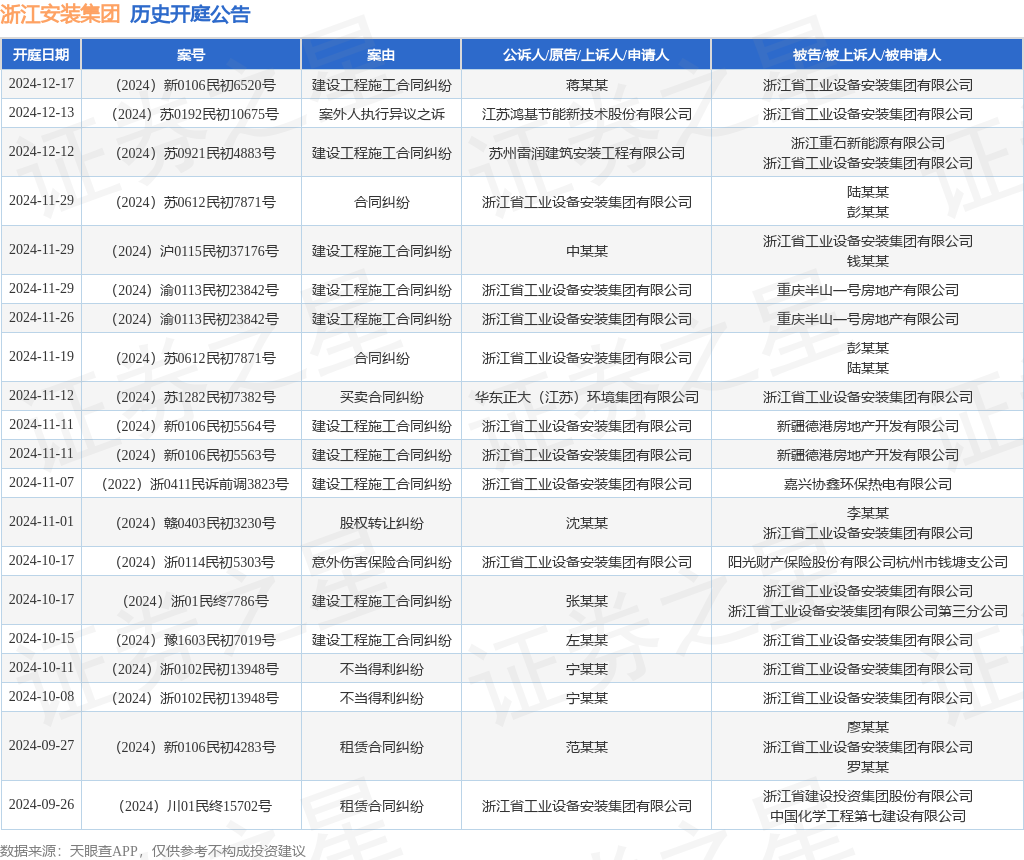Select date cell 2024-11-26
1024x860 pixels.
coord(41,318)
